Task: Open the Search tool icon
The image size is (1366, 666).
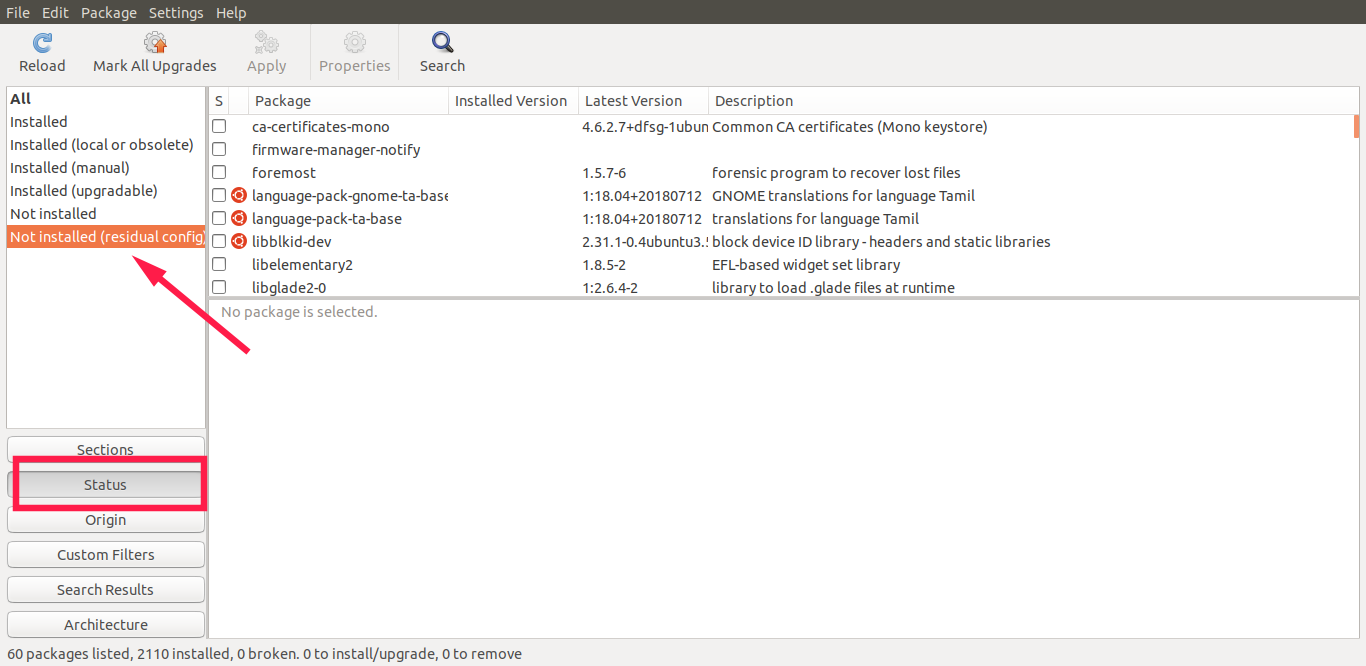Action: (x=442, y=43)
